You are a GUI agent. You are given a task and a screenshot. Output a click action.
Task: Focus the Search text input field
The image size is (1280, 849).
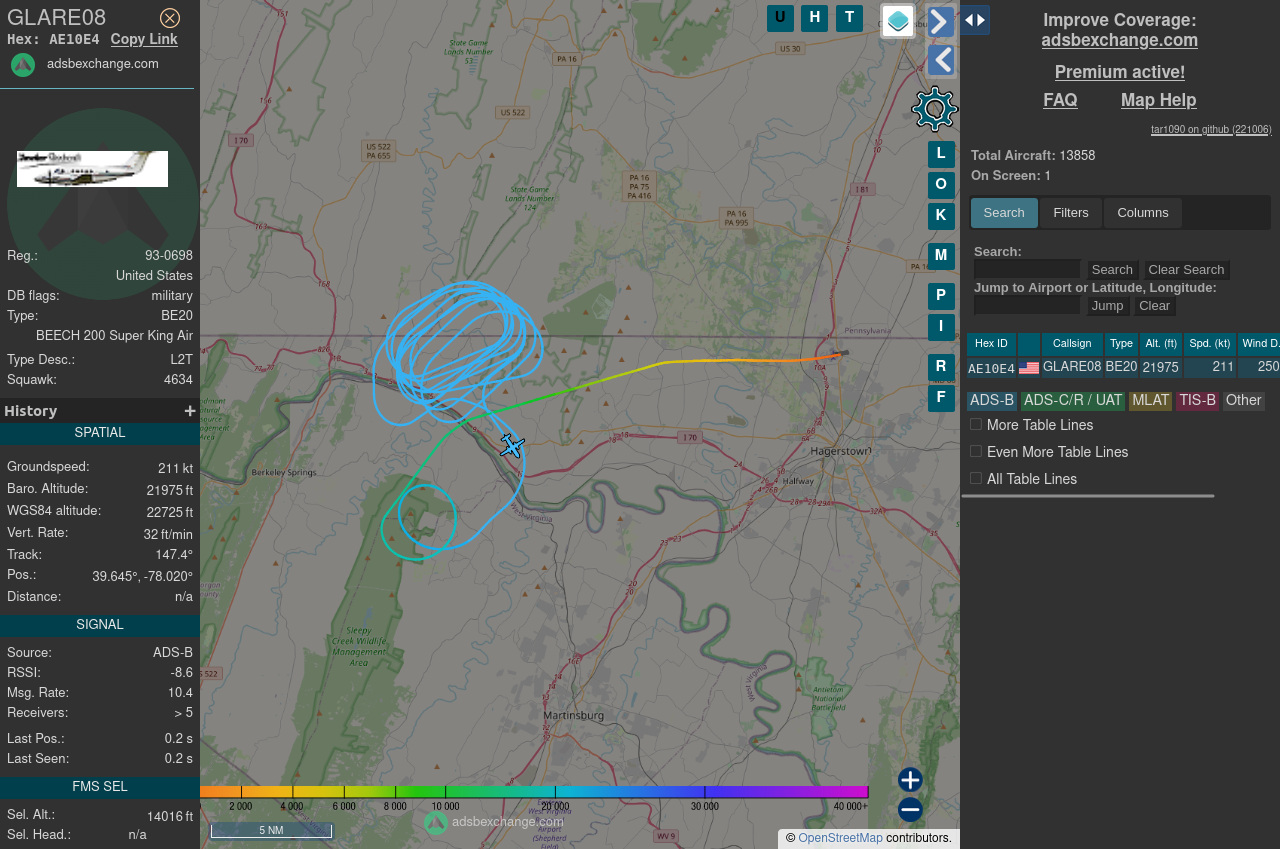point(1027,269)
